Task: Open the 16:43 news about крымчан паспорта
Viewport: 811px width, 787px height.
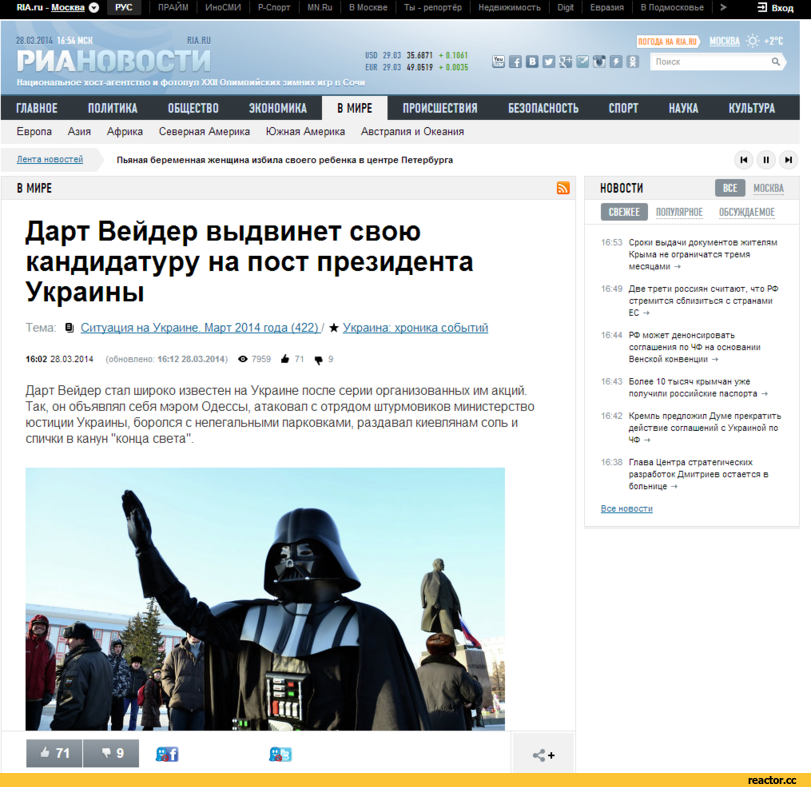Action: pyautogui.click(x=698, y=388)
